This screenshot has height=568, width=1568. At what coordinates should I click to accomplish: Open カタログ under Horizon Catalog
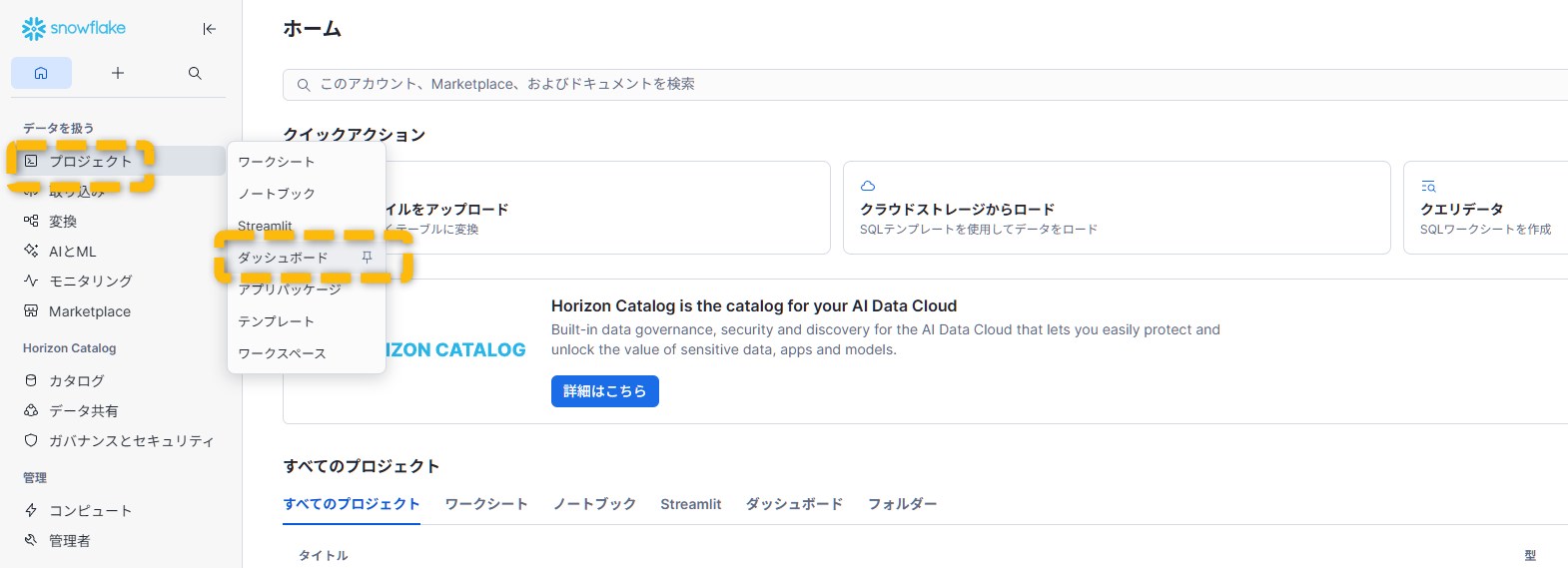pyautogui.click(x=76, y=380)
